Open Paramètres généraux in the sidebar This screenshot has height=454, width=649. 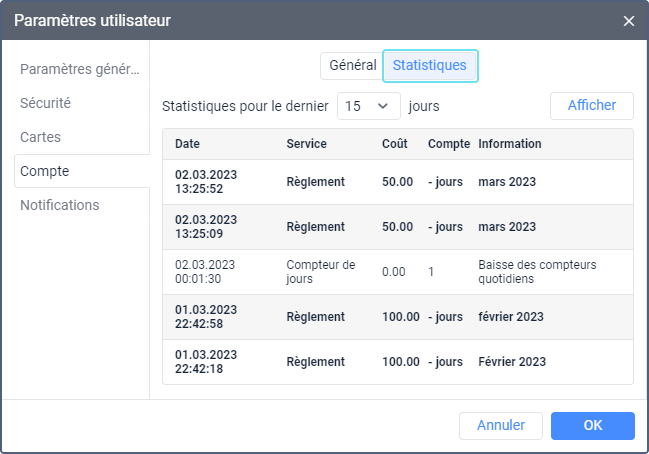(80, 69)
